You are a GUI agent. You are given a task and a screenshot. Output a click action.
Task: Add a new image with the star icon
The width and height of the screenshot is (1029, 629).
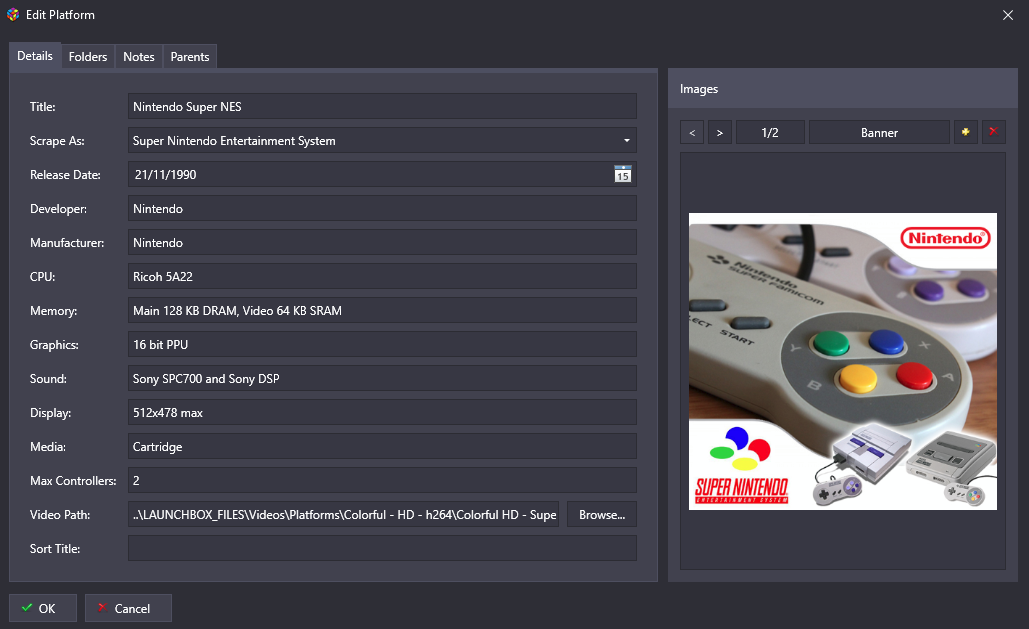[965, 132]
